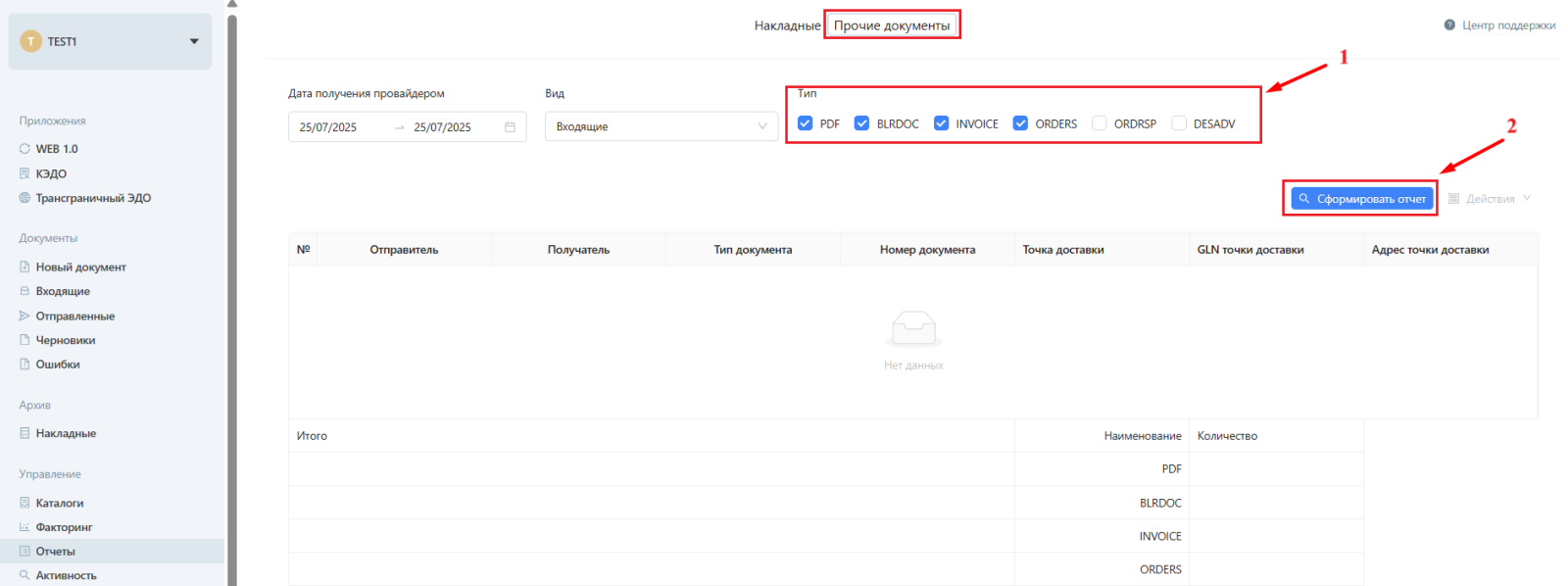This screenshot has height=586, width=1568.
Task: Click the Номер документа column header
Action: (x=927, y=250)
